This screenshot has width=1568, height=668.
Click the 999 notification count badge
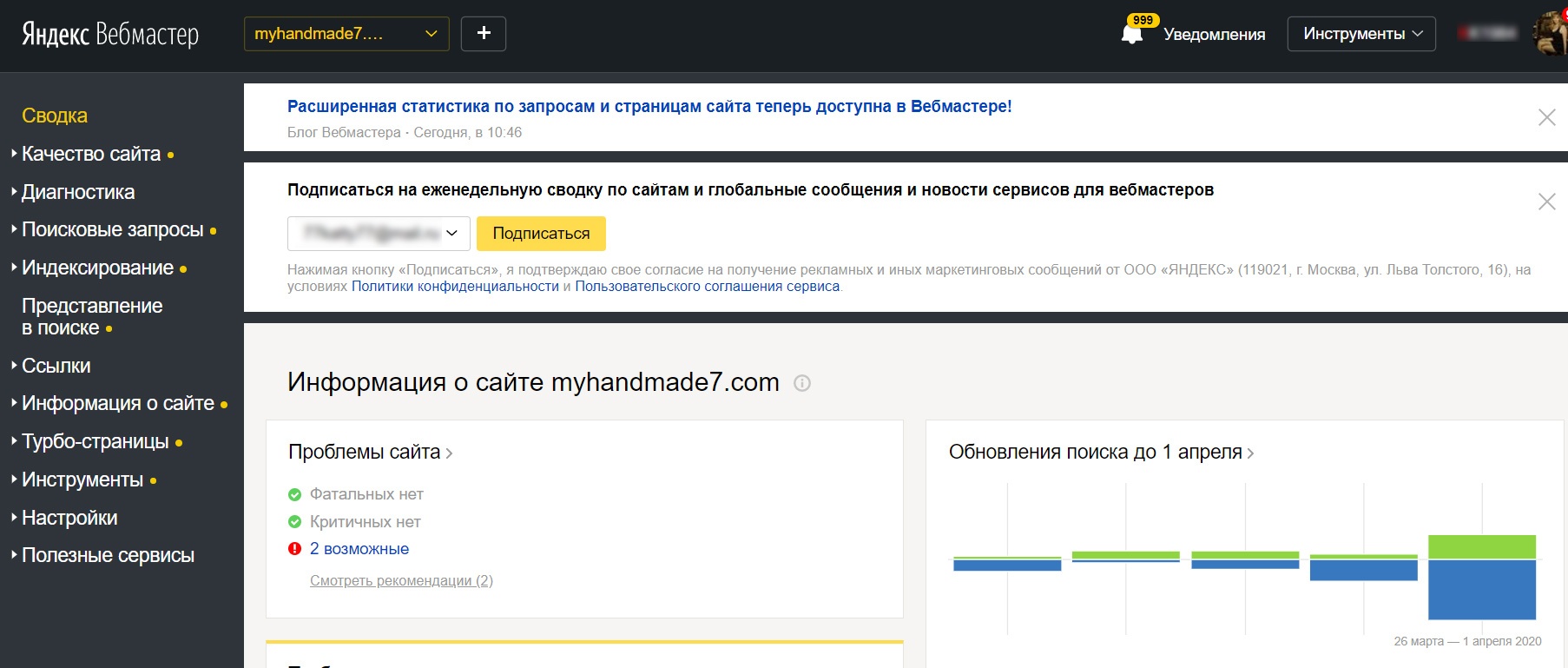click(x=1143, y=20)
